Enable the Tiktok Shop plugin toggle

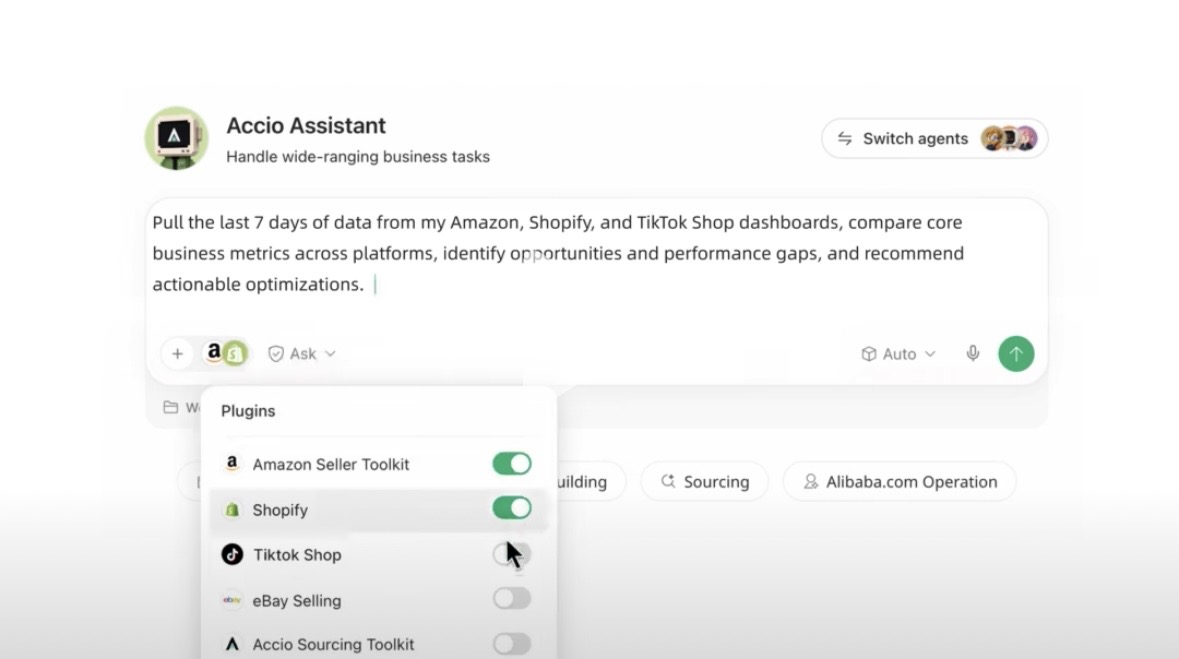(512, 554)
